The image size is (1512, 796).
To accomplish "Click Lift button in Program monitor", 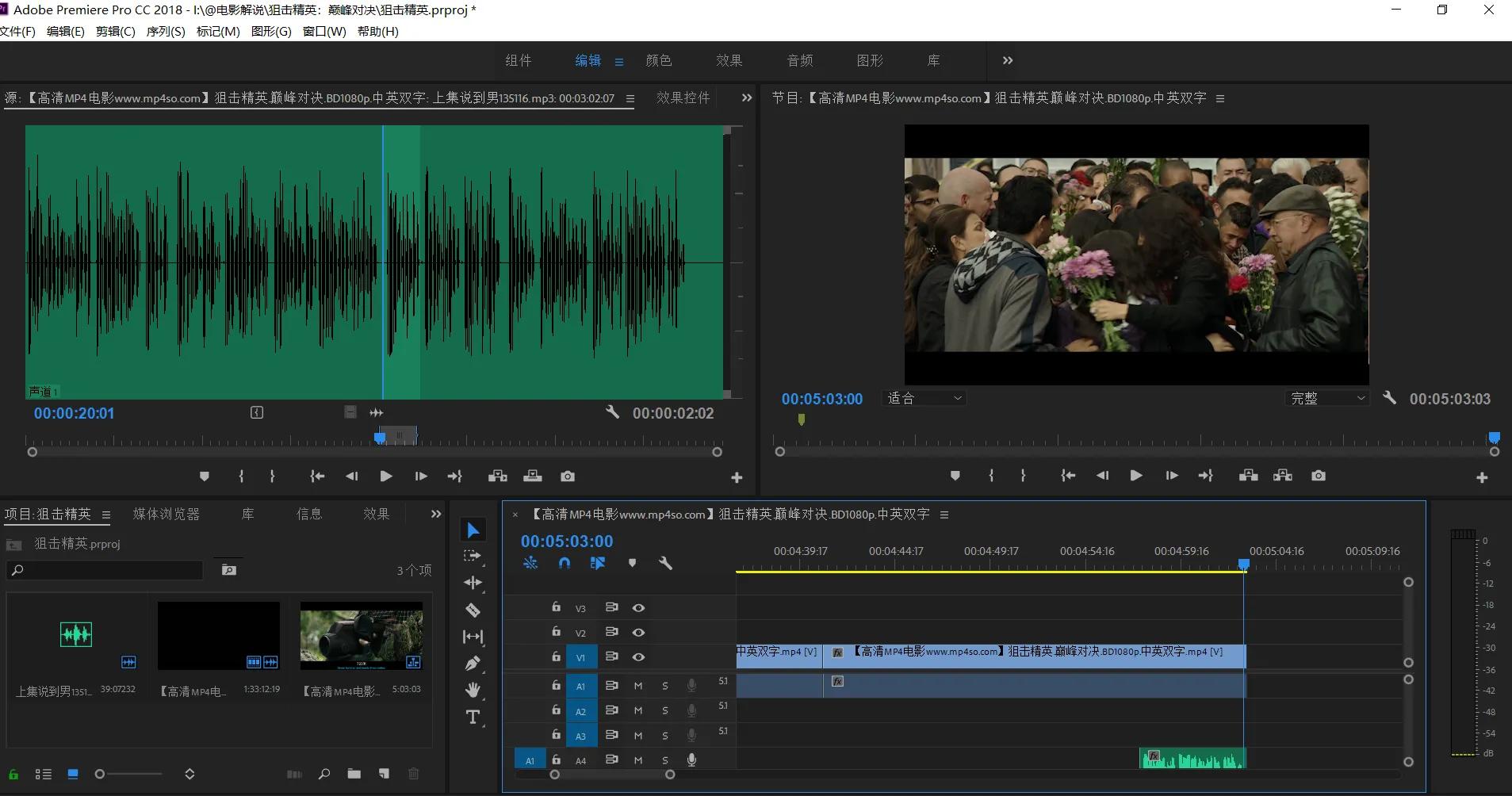I will [1248, 476].
